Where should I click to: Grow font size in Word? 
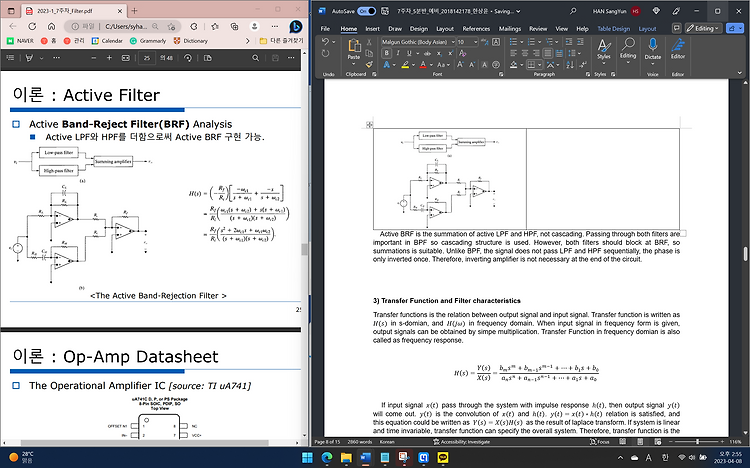point(460,65)
